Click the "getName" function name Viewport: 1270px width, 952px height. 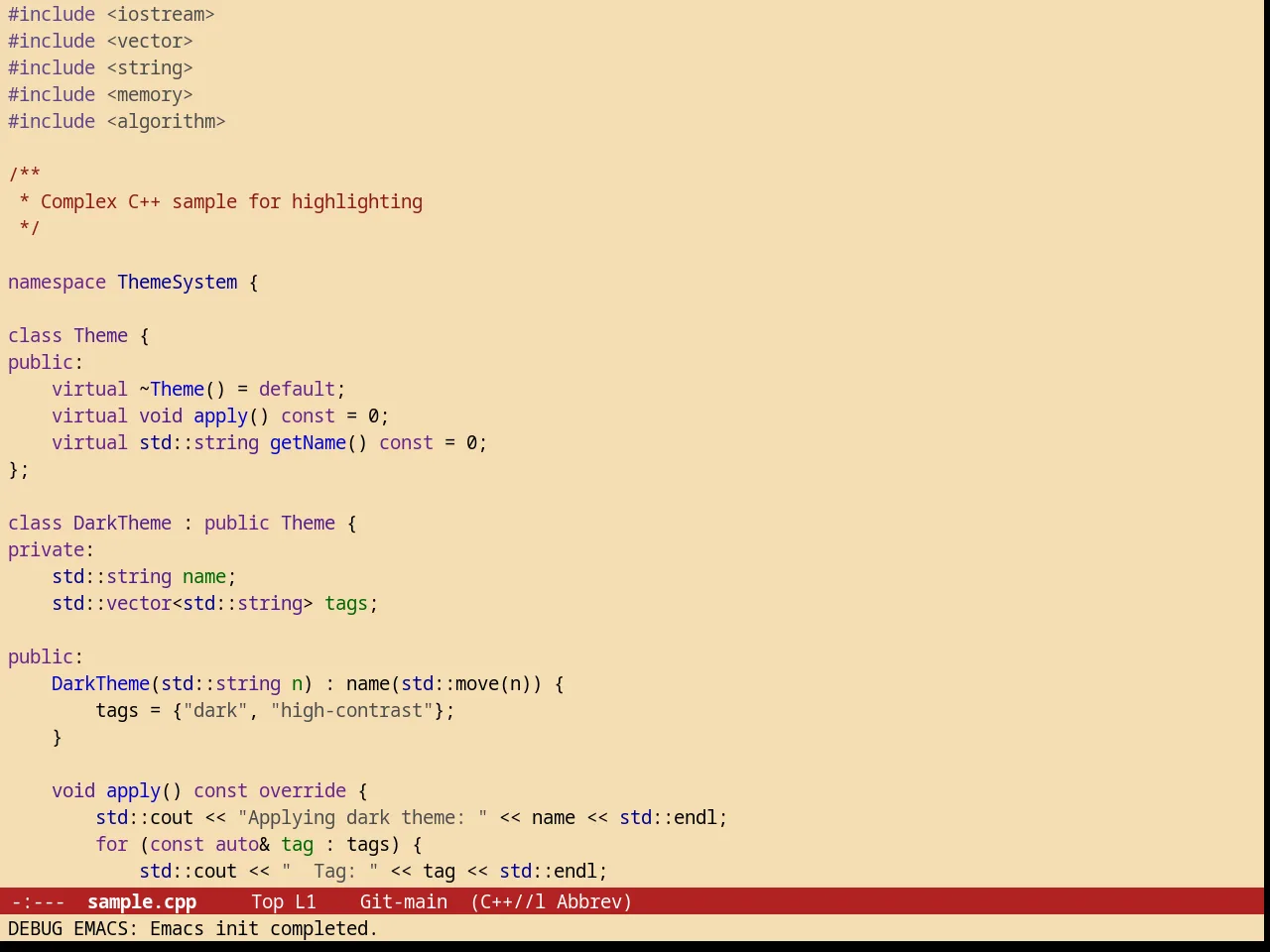pos(308,442)
